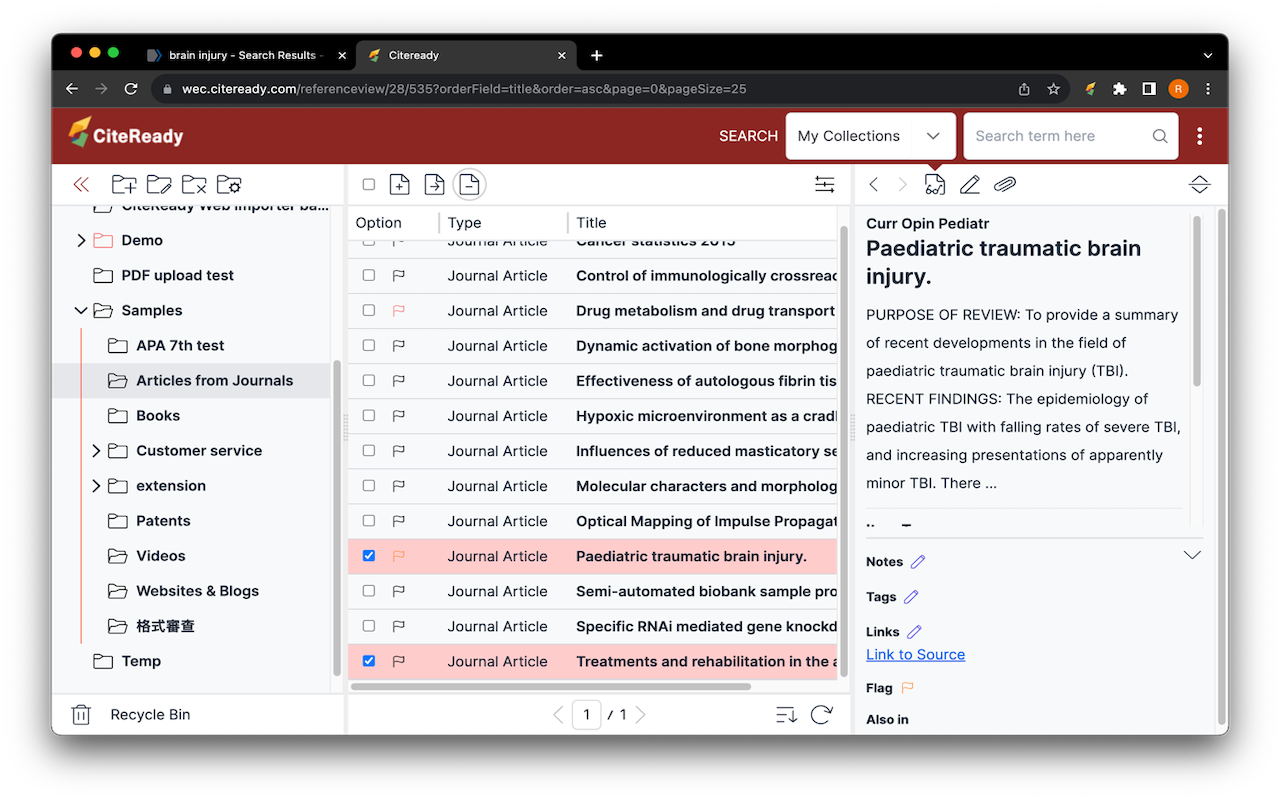The image size is (1280, 800).
Task: Go to previous page of results
Action: point(559,715)
